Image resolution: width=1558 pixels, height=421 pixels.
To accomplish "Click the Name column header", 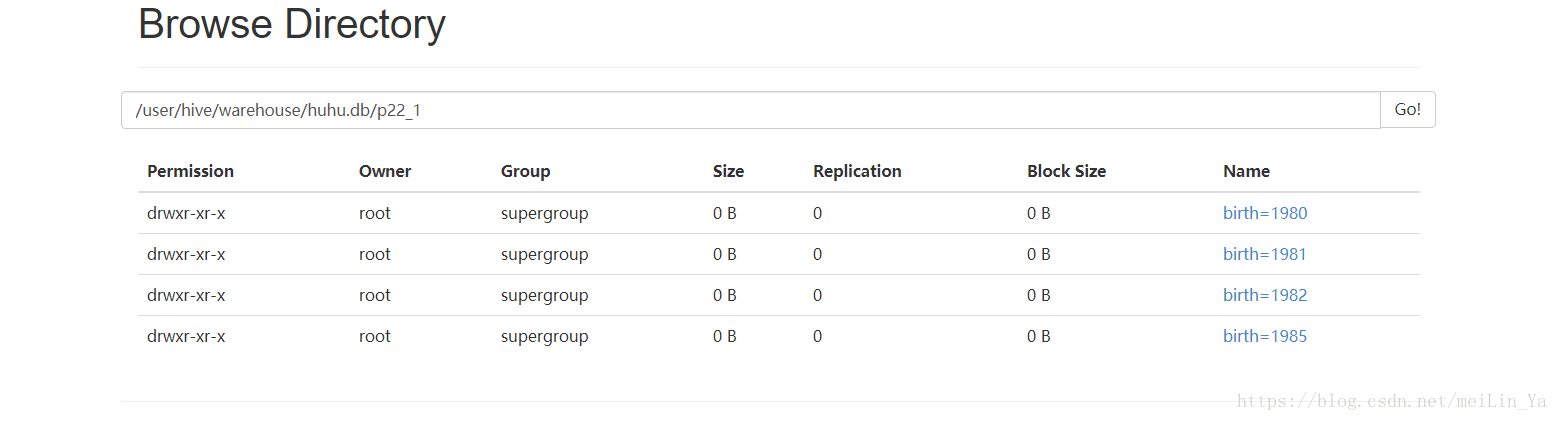I will pyautogui.click(x=1246, y=171).
